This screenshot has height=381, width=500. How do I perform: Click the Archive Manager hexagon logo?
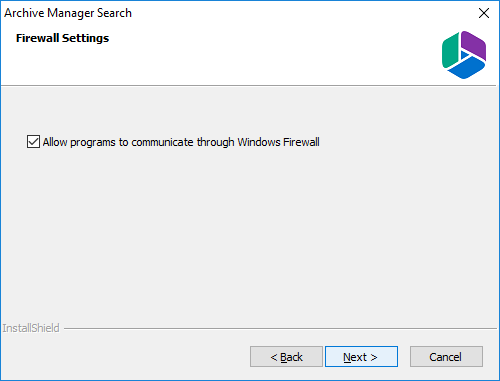click(464, 55)
